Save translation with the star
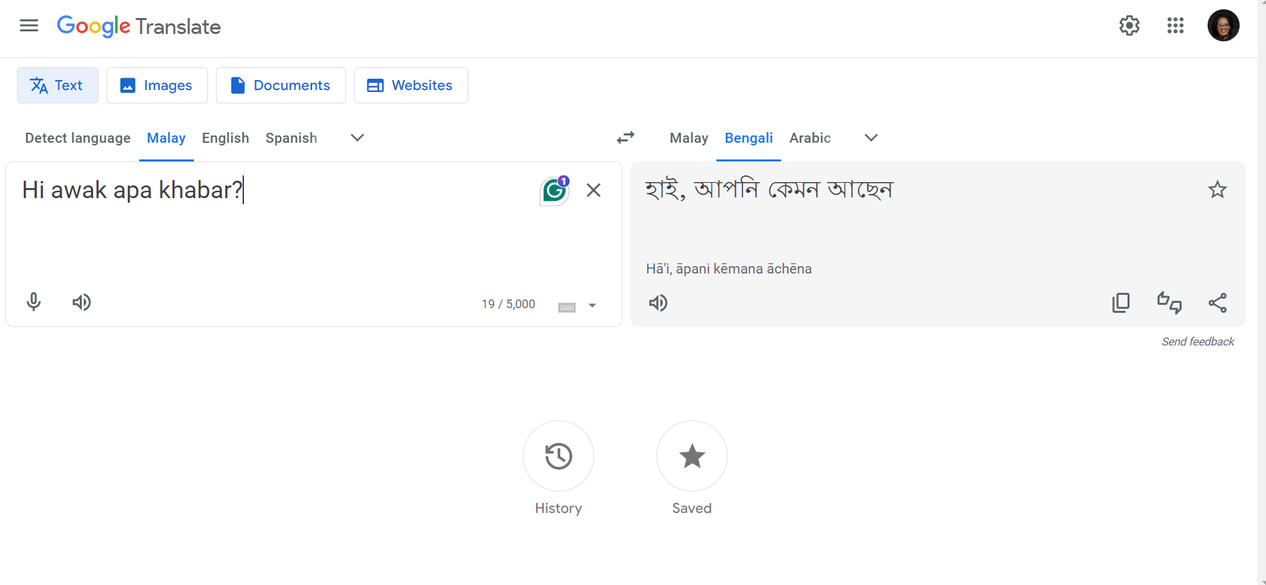Image resolution: width=1266 pixels, height=585 pixels. [1217, 190]
